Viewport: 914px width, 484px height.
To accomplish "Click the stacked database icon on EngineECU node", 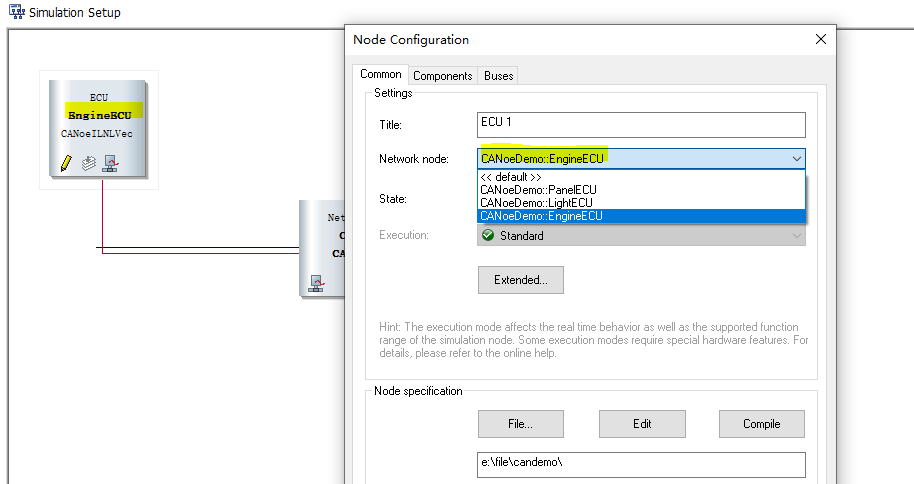I will point(89,163).
